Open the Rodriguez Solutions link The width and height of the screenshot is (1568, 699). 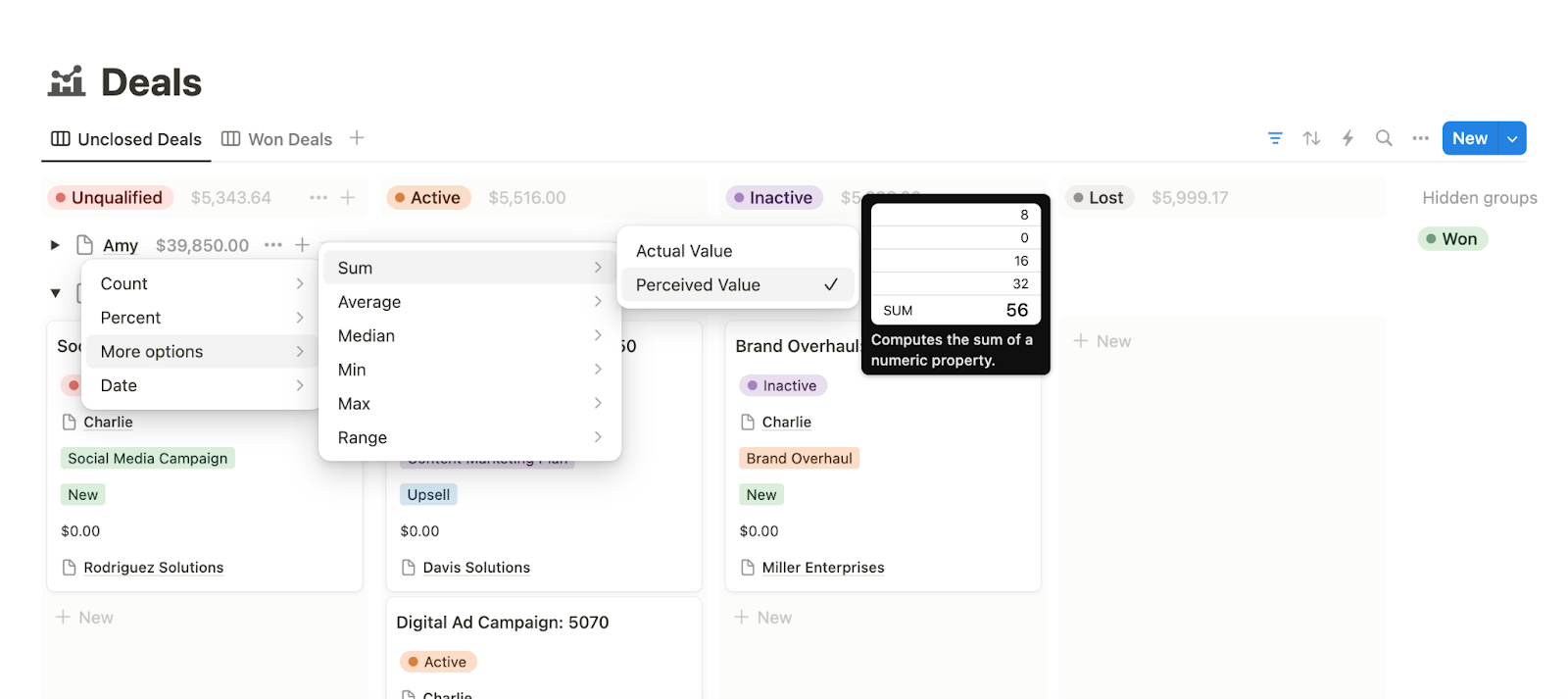coord(154,568)
